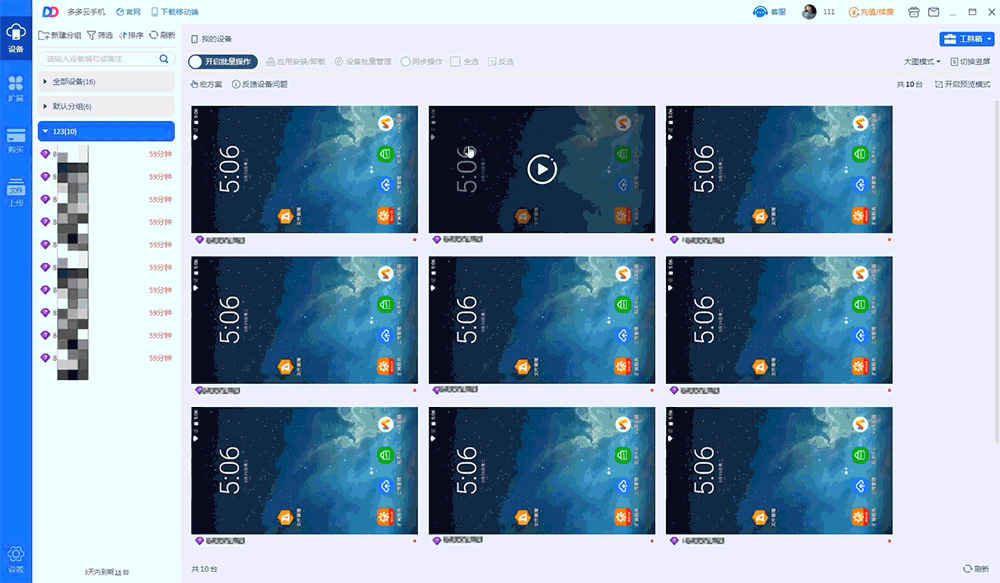Open the 筛选 filter option
This screenshot has width=1000, height=583.
pyautogui.click(x=100, y=35)
